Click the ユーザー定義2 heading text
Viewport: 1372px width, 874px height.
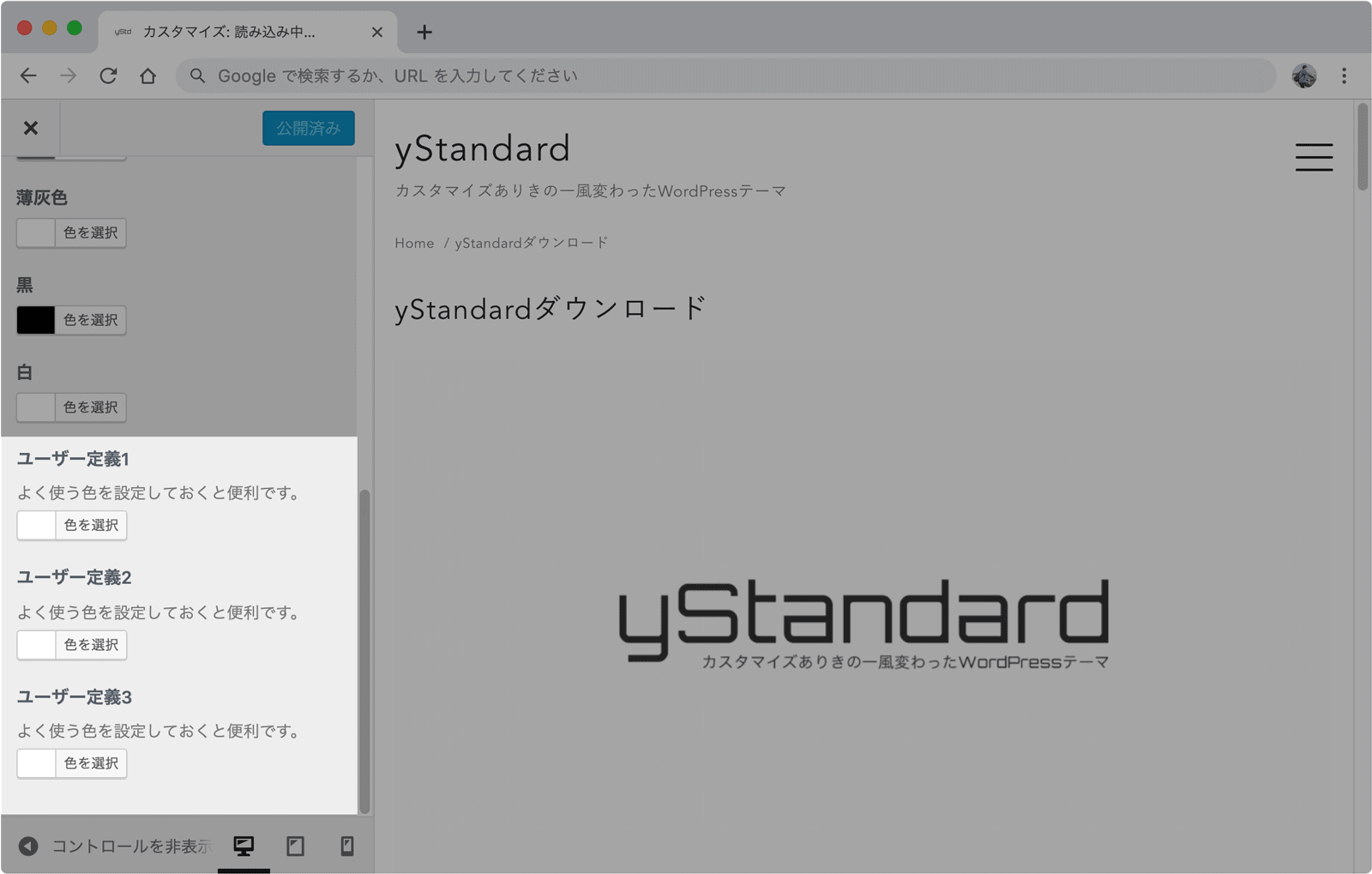coord(75,577)
